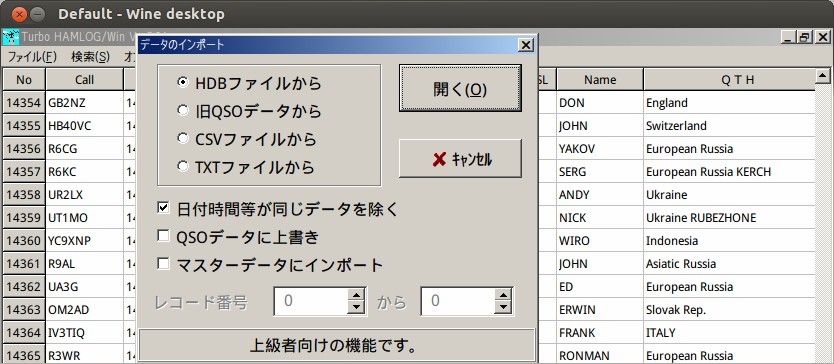The width and height of the screenshot is (834, 364).
Task: Select row number 14360
Action: tap(24, 241)
